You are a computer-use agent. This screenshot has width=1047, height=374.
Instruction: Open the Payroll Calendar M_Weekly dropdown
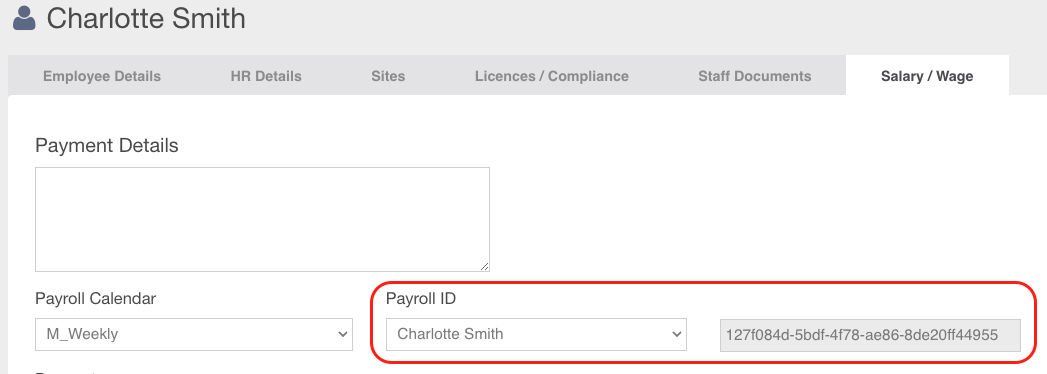tap(194, 334)
